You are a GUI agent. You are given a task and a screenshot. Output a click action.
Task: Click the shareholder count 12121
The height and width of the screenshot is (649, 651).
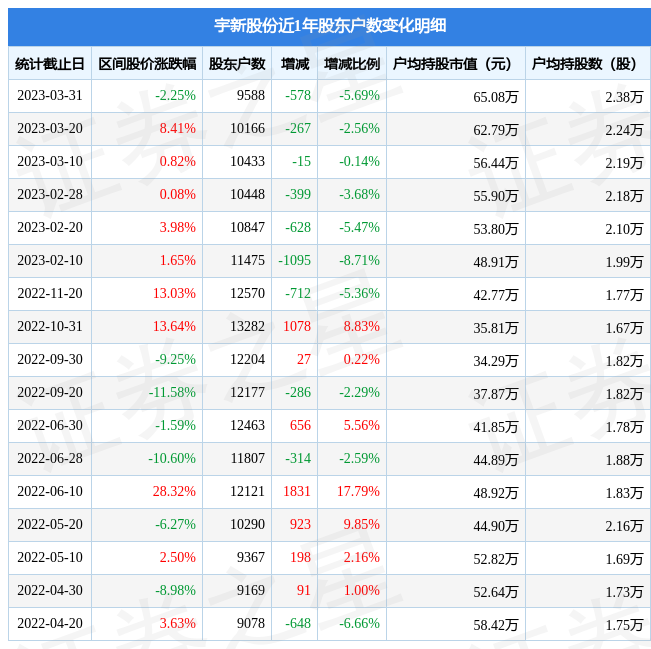click(247, 491)
